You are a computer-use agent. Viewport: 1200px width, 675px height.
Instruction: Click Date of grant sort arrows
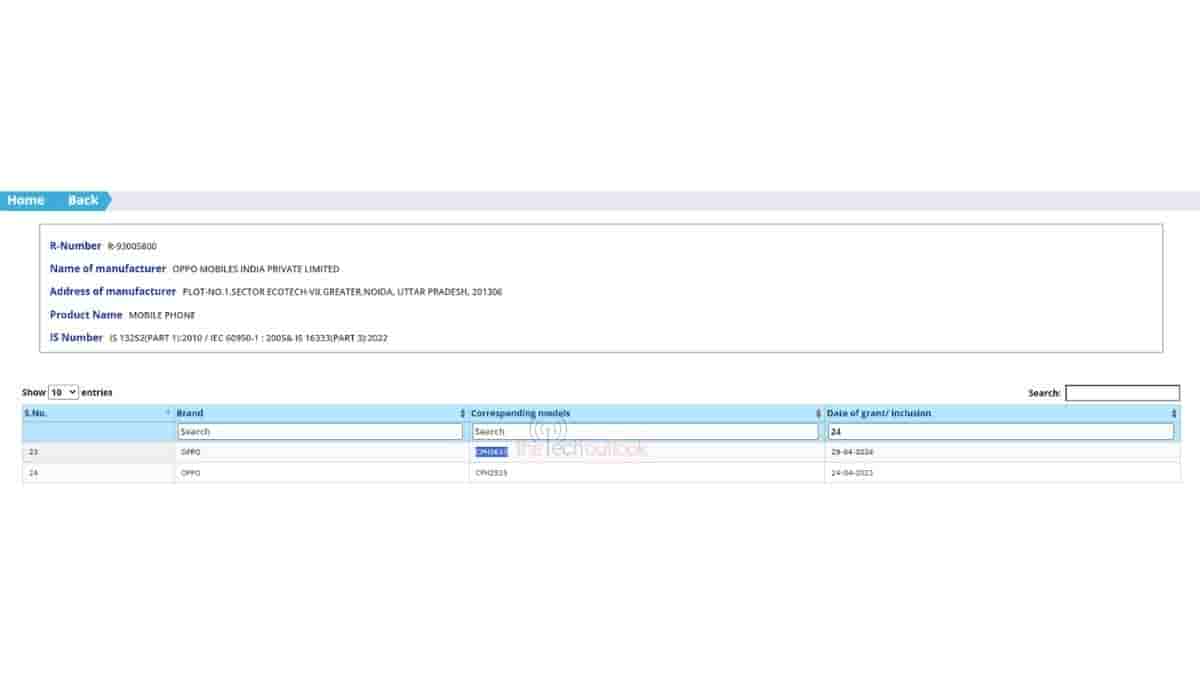(1174, 413)
